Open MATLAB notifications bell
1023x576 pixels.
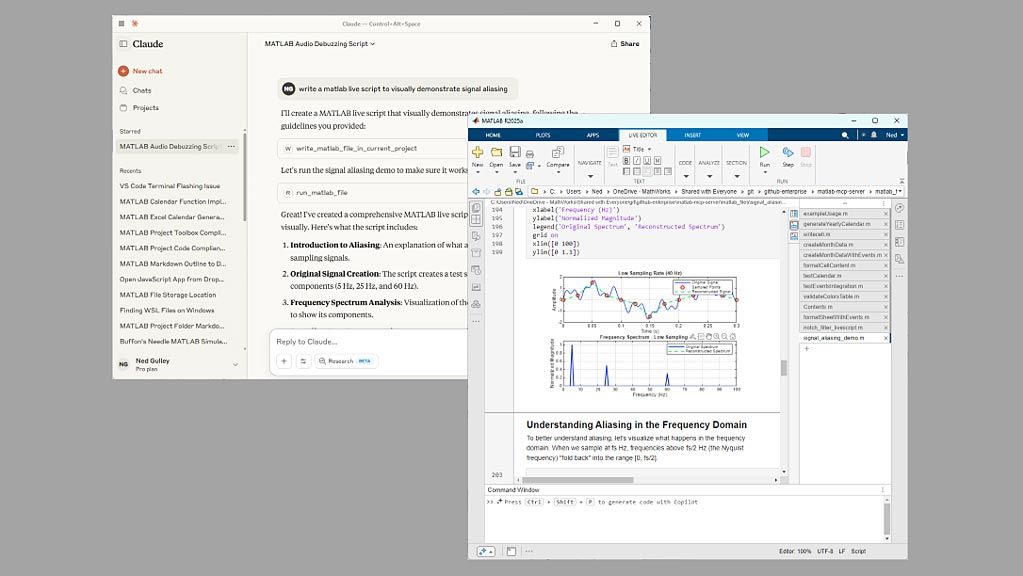point(874,135)
